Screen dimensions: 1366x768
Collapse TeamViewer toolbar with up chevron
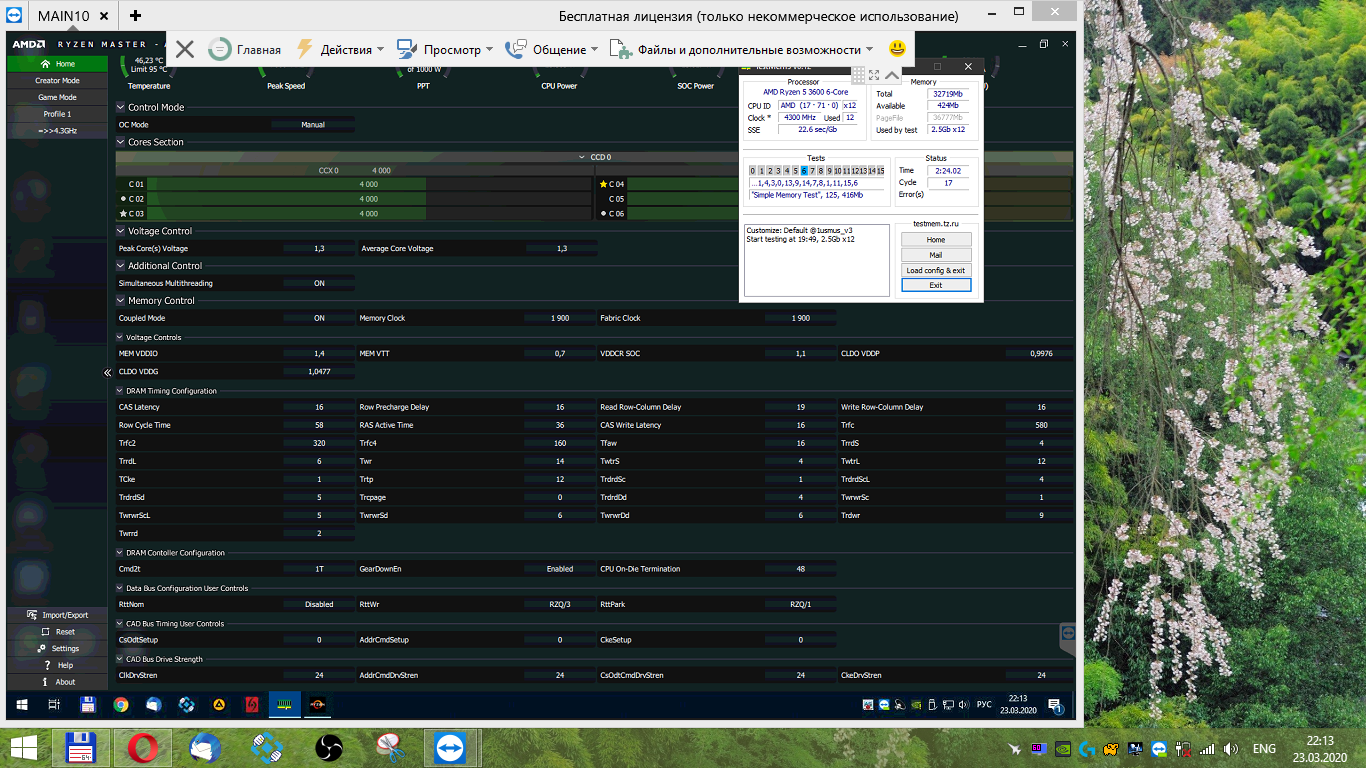click(x=892, y=75)
